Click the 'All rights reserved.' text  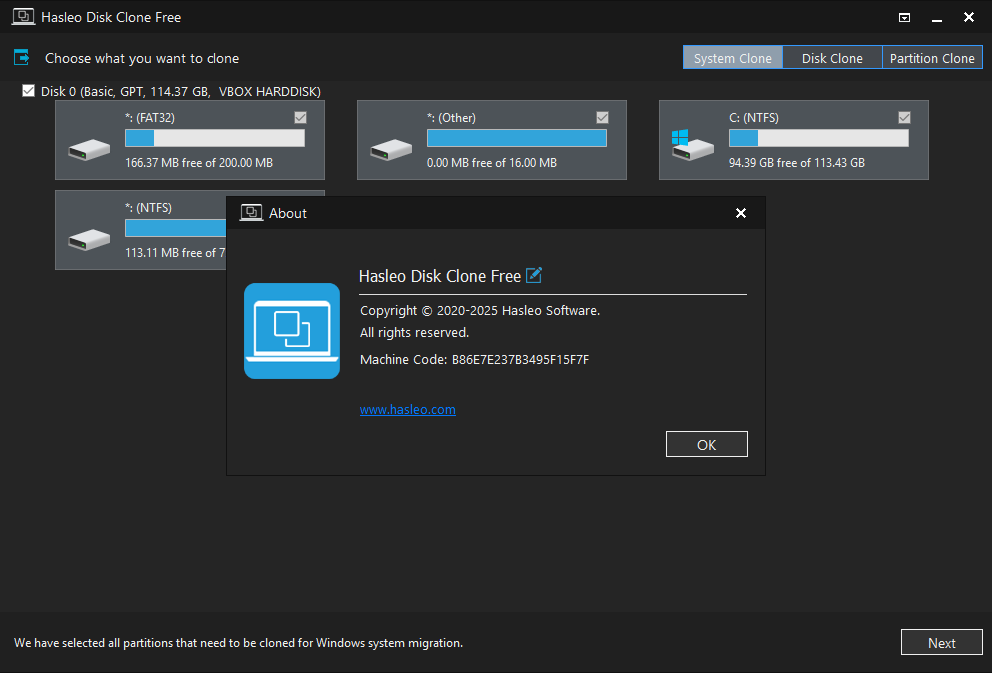coord(414,333)
